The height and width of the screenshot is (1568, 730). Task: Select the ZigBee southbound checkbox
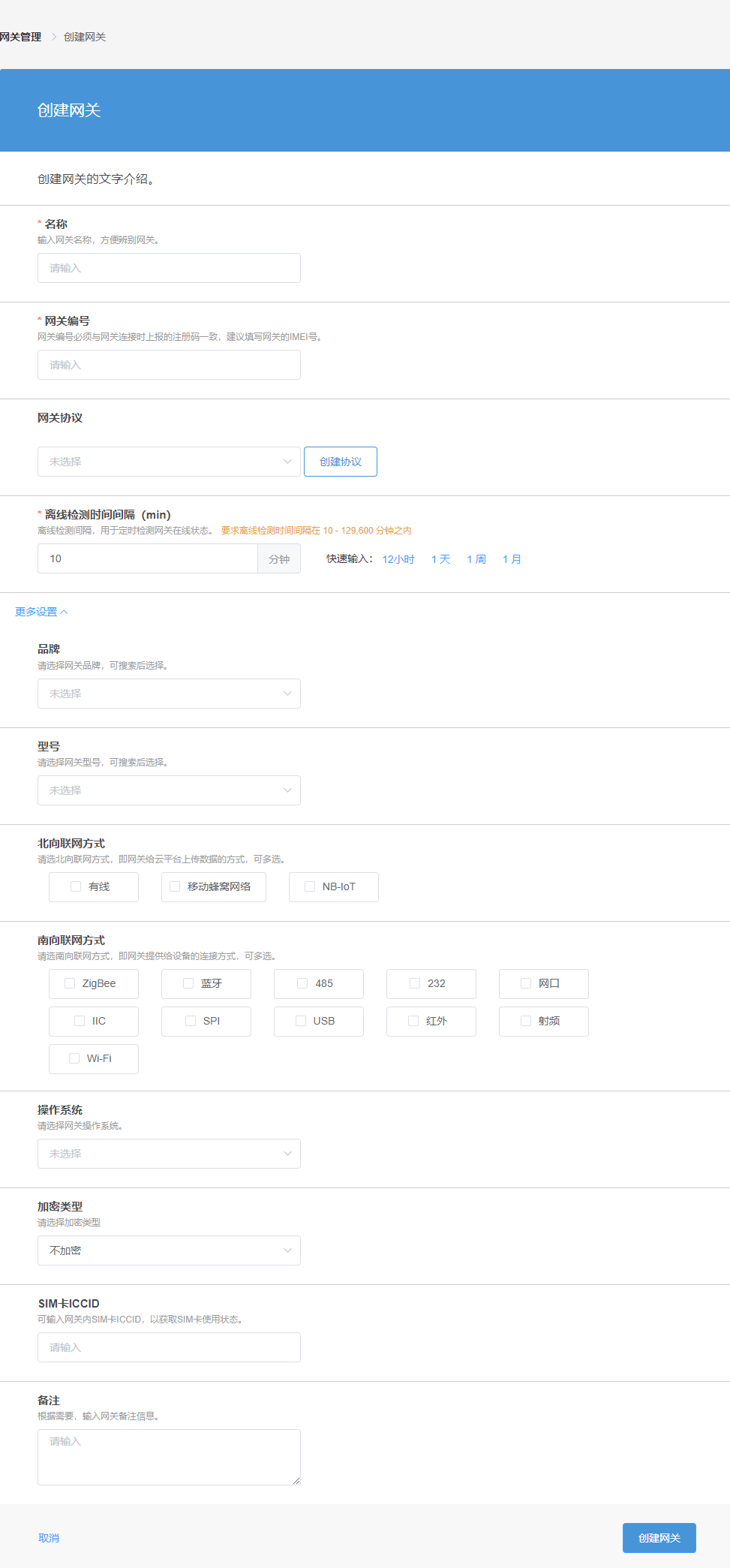tap(70, 983)
